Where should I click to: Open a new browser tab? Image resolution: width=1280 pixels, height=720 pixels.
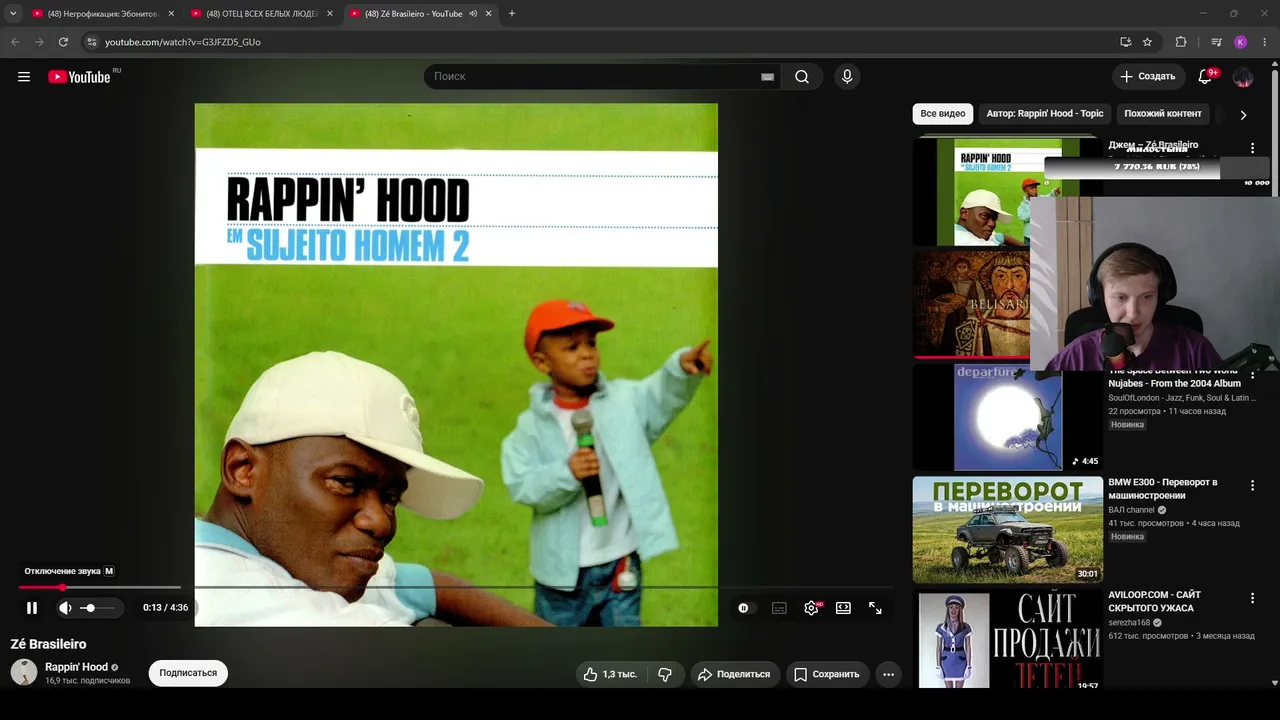[512, 14]
